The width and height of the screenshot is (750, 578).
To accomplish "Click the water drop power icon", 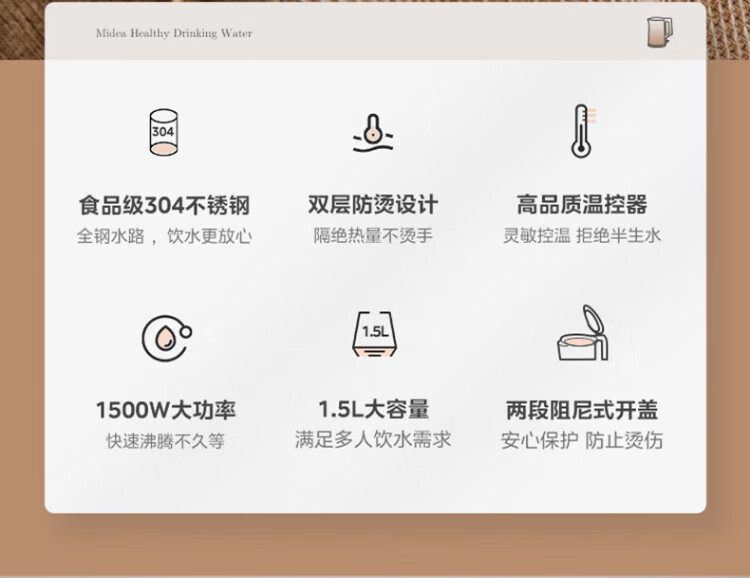I will click(x=166, y=338).
